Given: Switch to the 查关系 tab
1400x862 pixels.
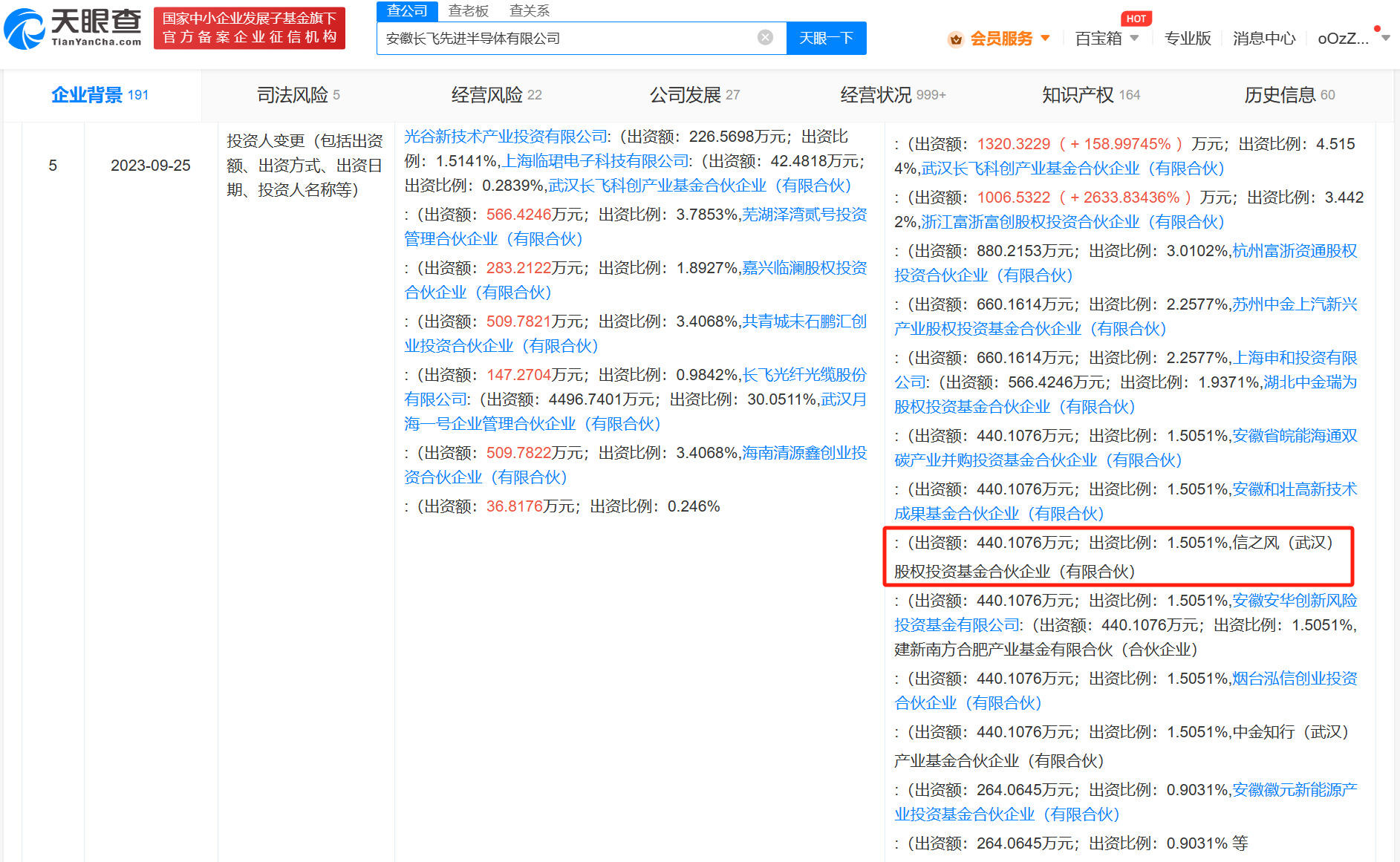Looking at the screenshot, I should click(x=529, y=10).
